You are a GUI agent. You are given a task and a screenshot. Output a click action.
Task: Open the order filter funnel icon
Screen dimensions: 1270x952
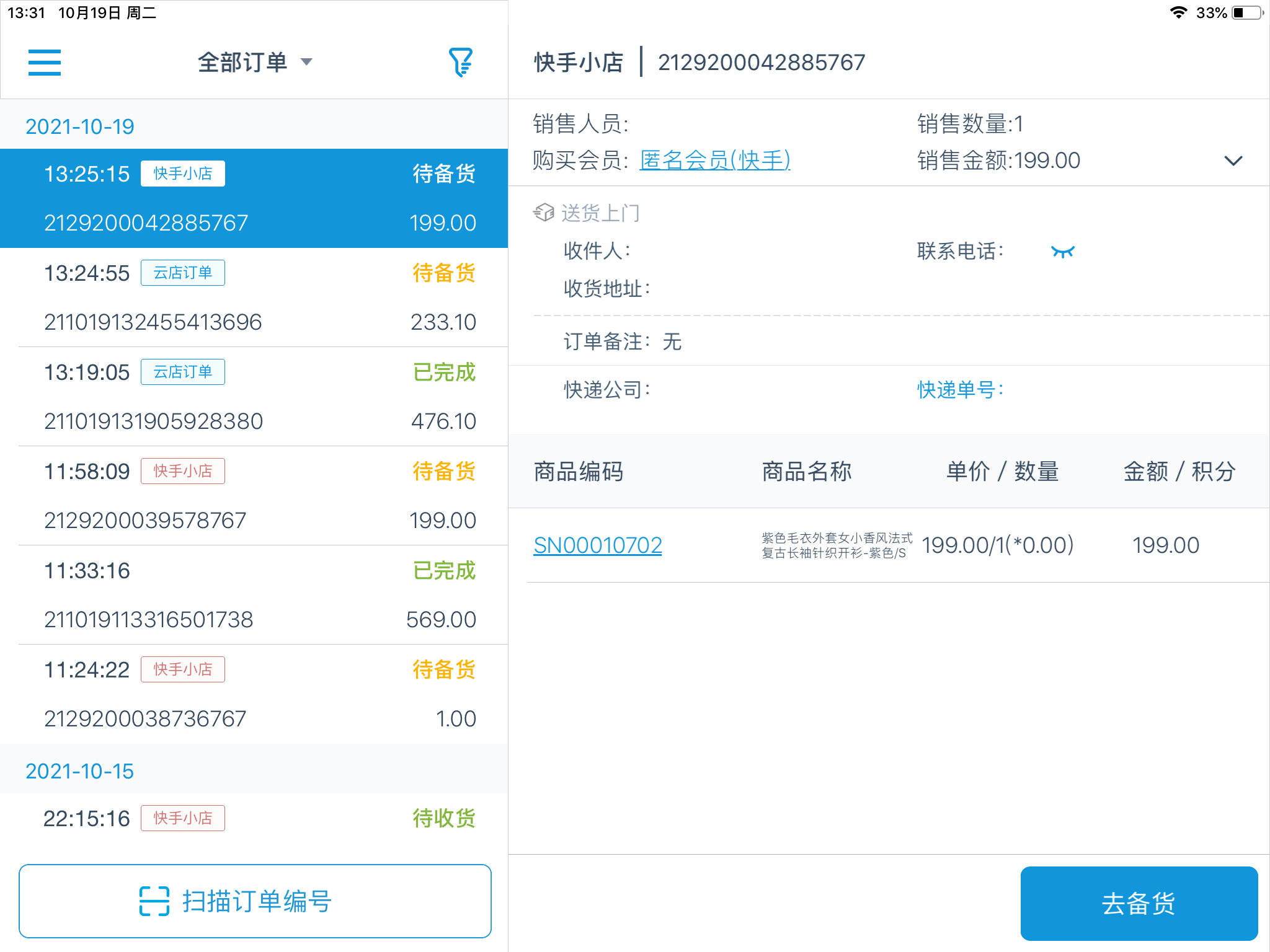[x=461, y=62]
